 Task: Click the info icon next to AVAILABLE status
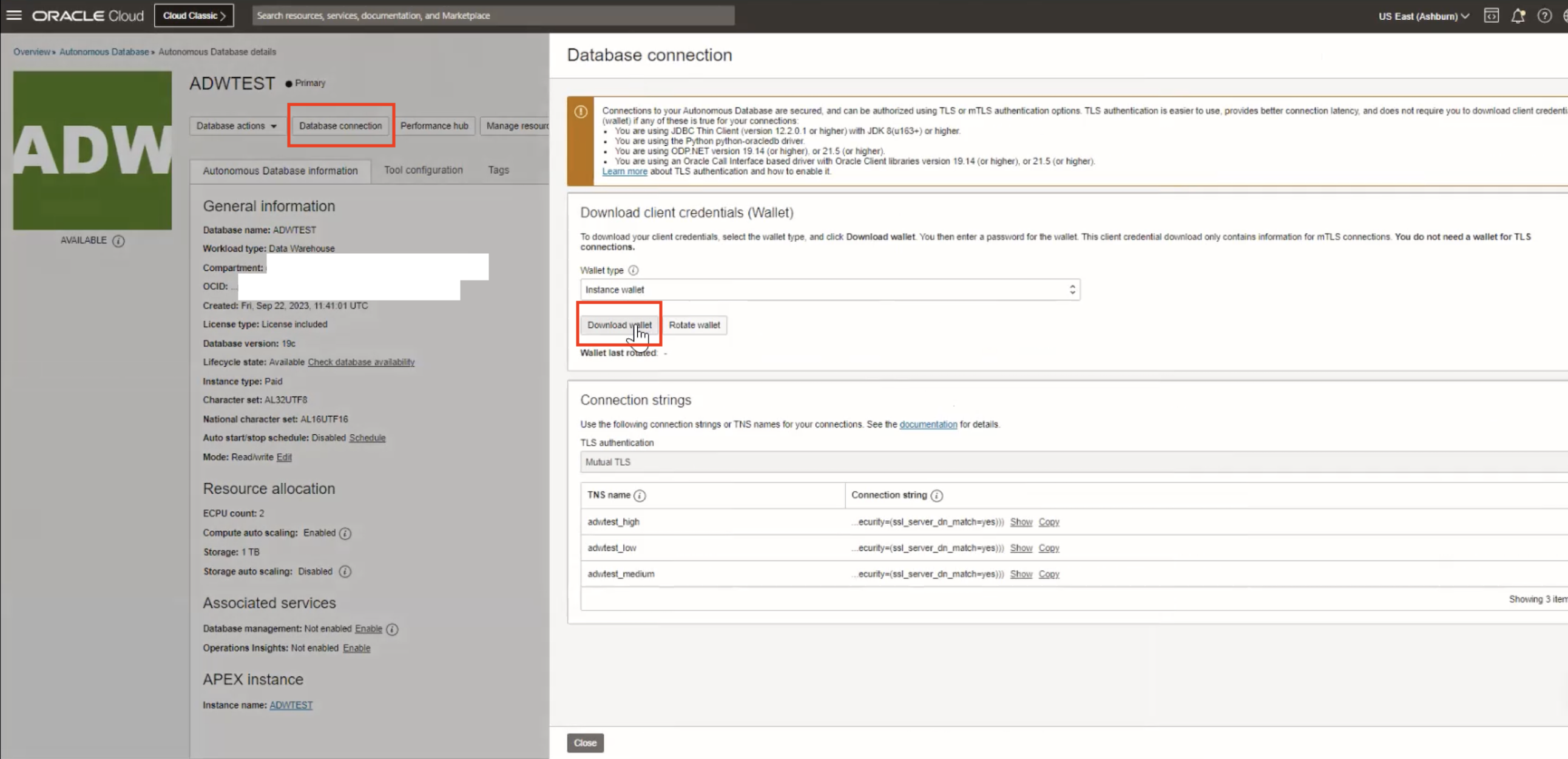coord(119,240)
